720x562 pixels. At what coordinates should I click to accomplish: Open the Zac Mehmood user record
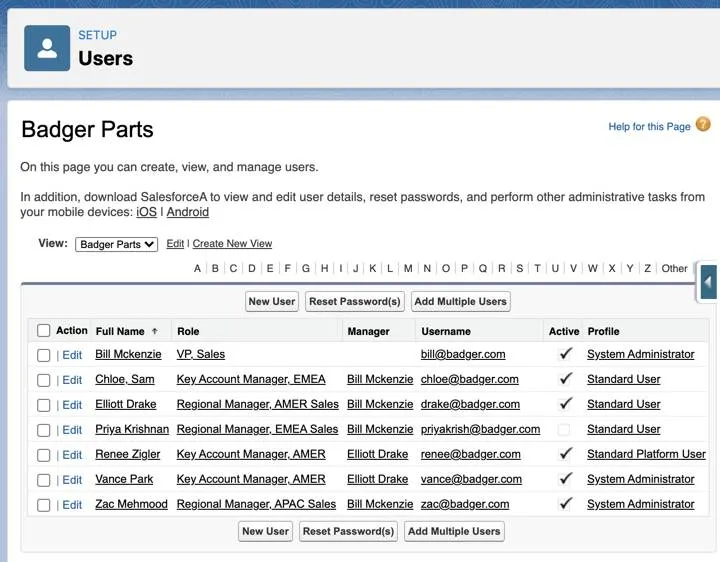pos(131,504)
